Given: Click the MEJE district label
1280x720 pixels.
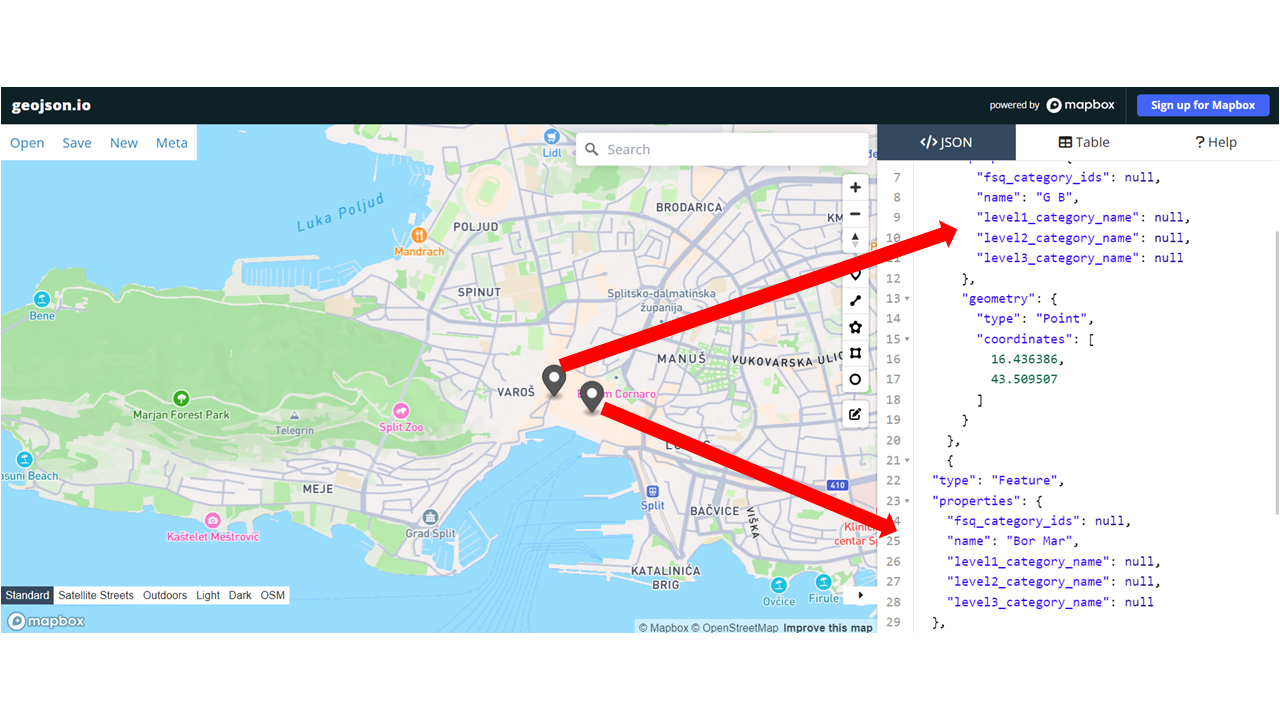Looking at the screenshot, I should (318, 489).
